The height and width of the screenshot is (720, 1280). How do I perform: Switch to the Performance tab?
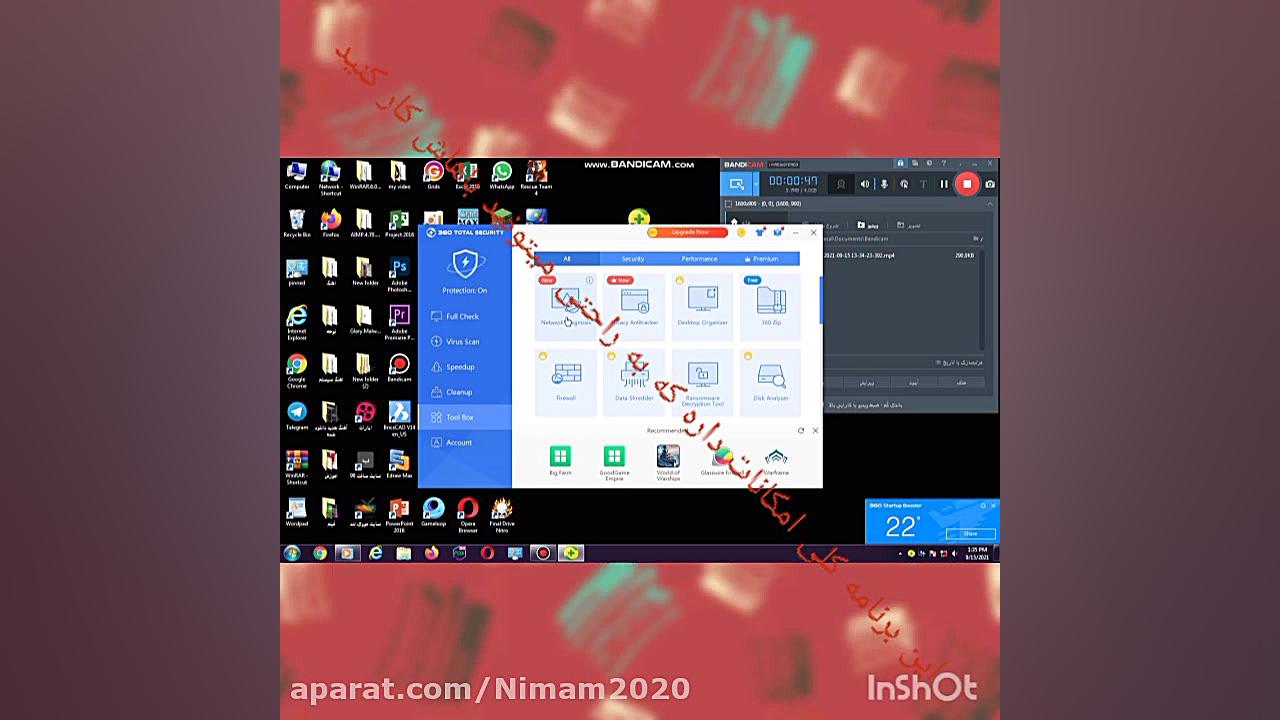tap(699, 259)
